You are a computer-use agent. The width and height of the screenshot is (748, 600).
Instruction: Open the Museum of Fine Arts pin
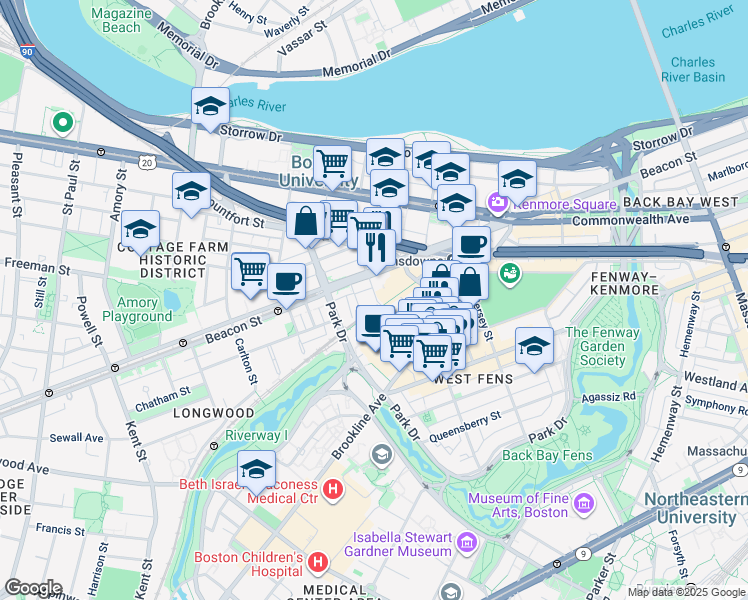pos(584,504)
